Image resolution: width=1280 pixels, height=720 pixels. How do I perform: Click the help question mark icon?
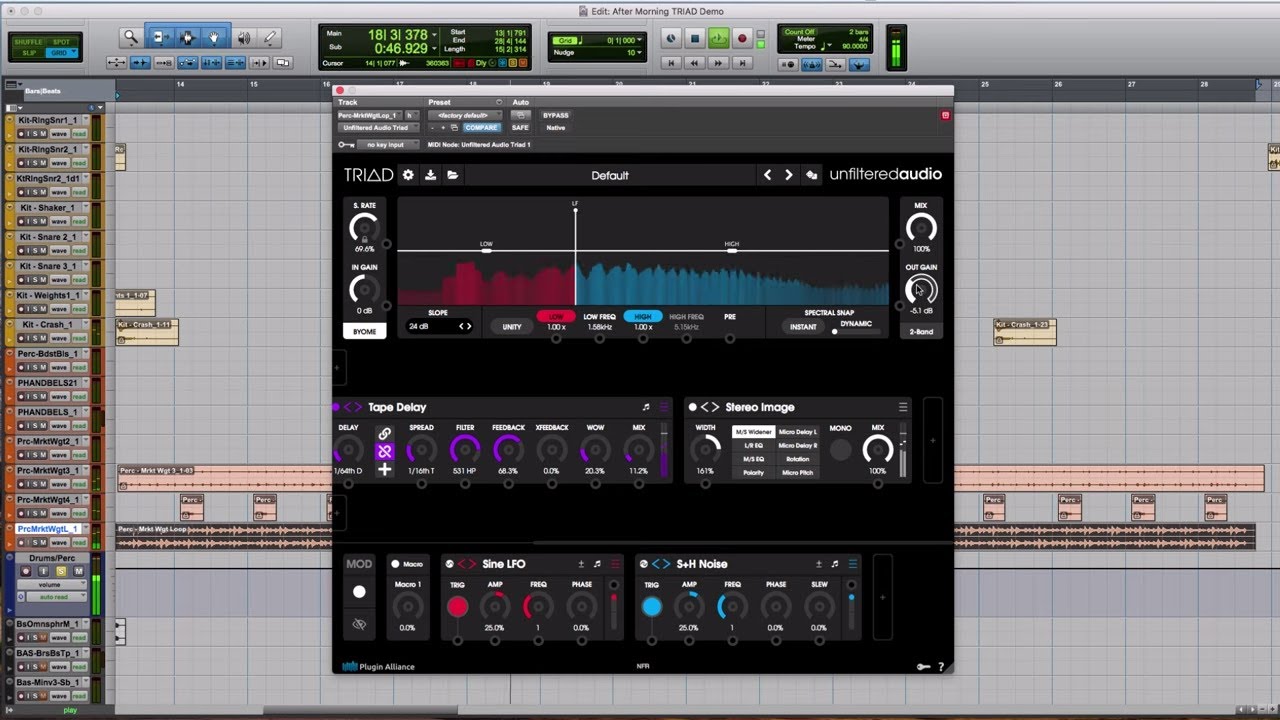click(x=941, y=667)
